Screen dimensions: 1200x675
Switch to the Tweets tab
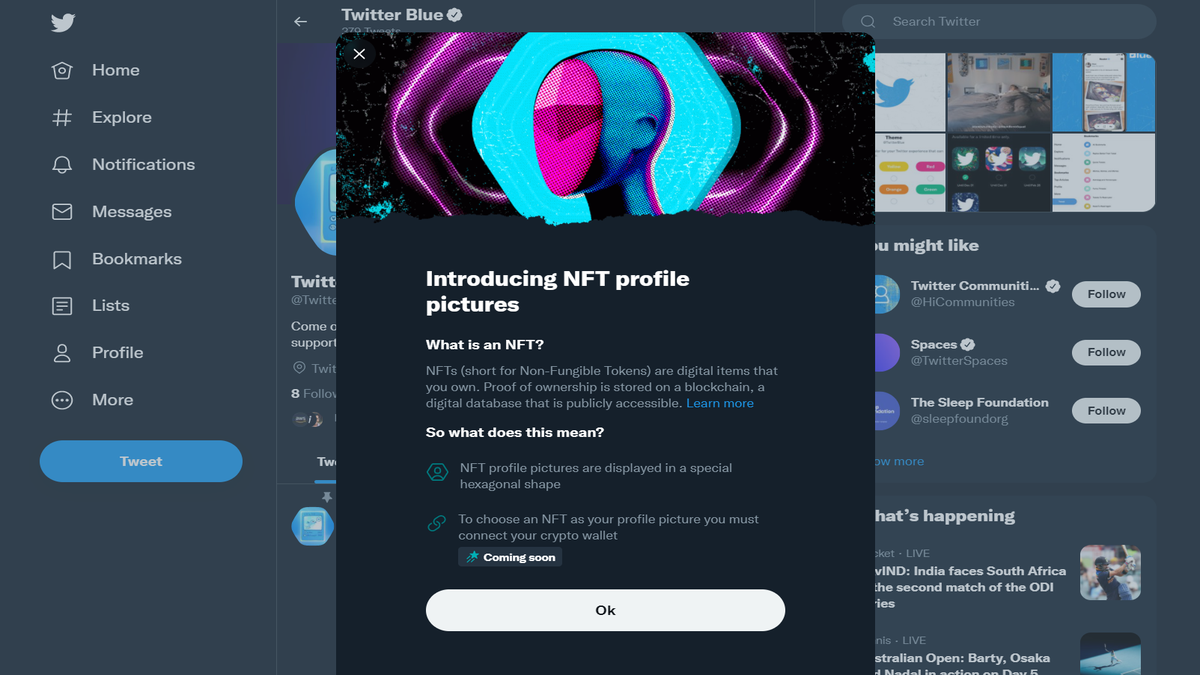click(329, 461)
